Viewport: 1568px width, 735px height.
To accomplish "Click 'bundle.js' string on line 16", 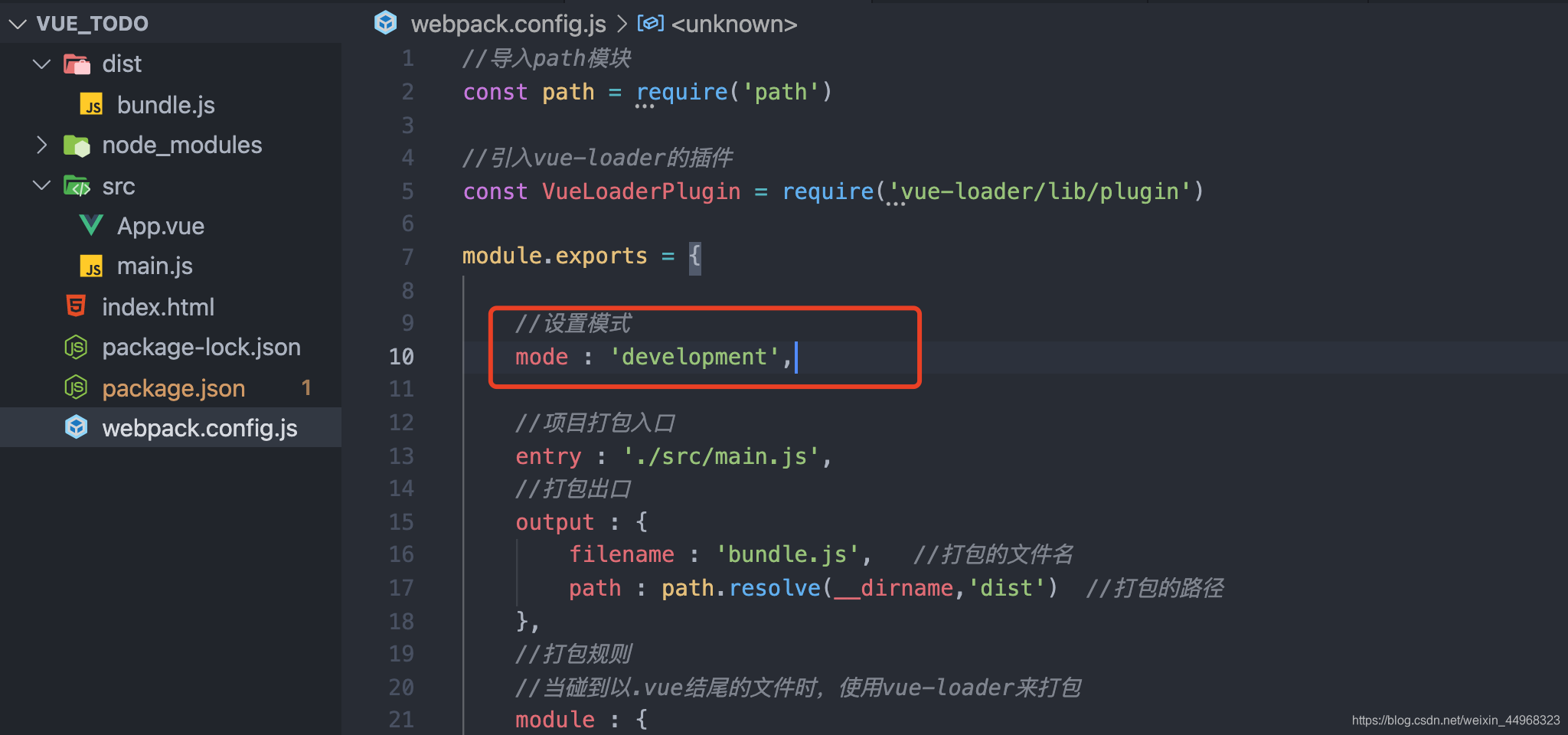I will [x=788, y=554].
